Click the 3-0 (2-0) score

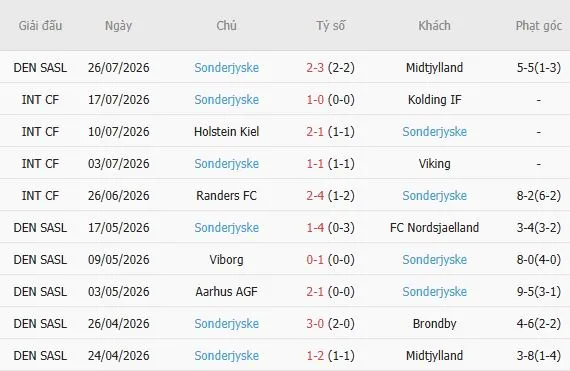pyautogui.click(x=330, y=323)
